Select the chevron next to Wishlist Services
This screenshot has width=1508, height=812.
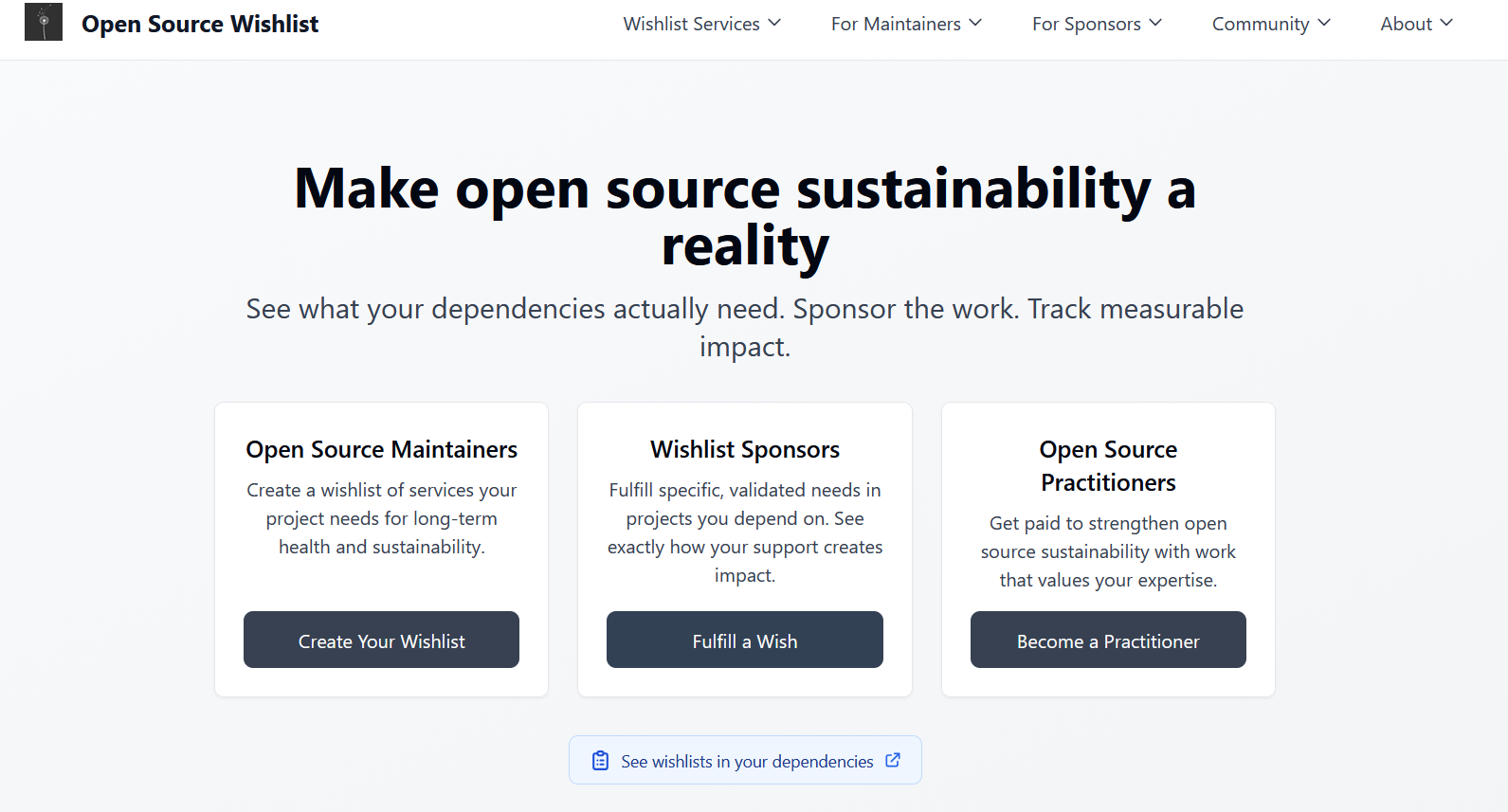(x=775, y=23)
